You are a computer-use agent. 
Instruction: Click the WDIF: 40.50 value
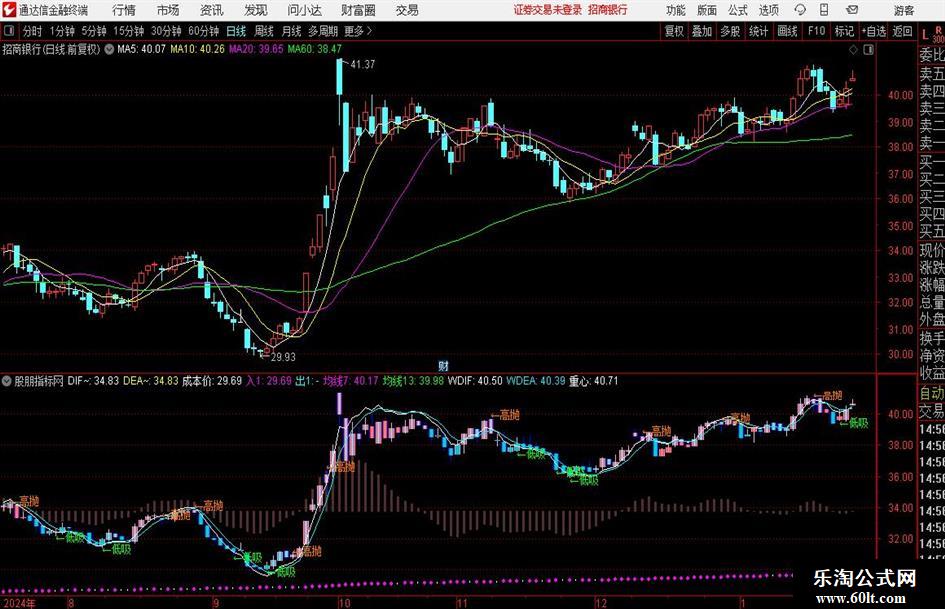point(475,381)
